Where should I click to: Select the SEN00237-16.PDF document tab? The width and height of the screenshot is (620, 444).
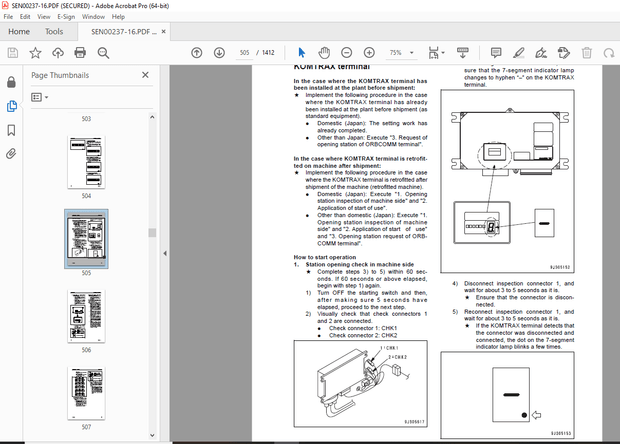tap(124, 32)
